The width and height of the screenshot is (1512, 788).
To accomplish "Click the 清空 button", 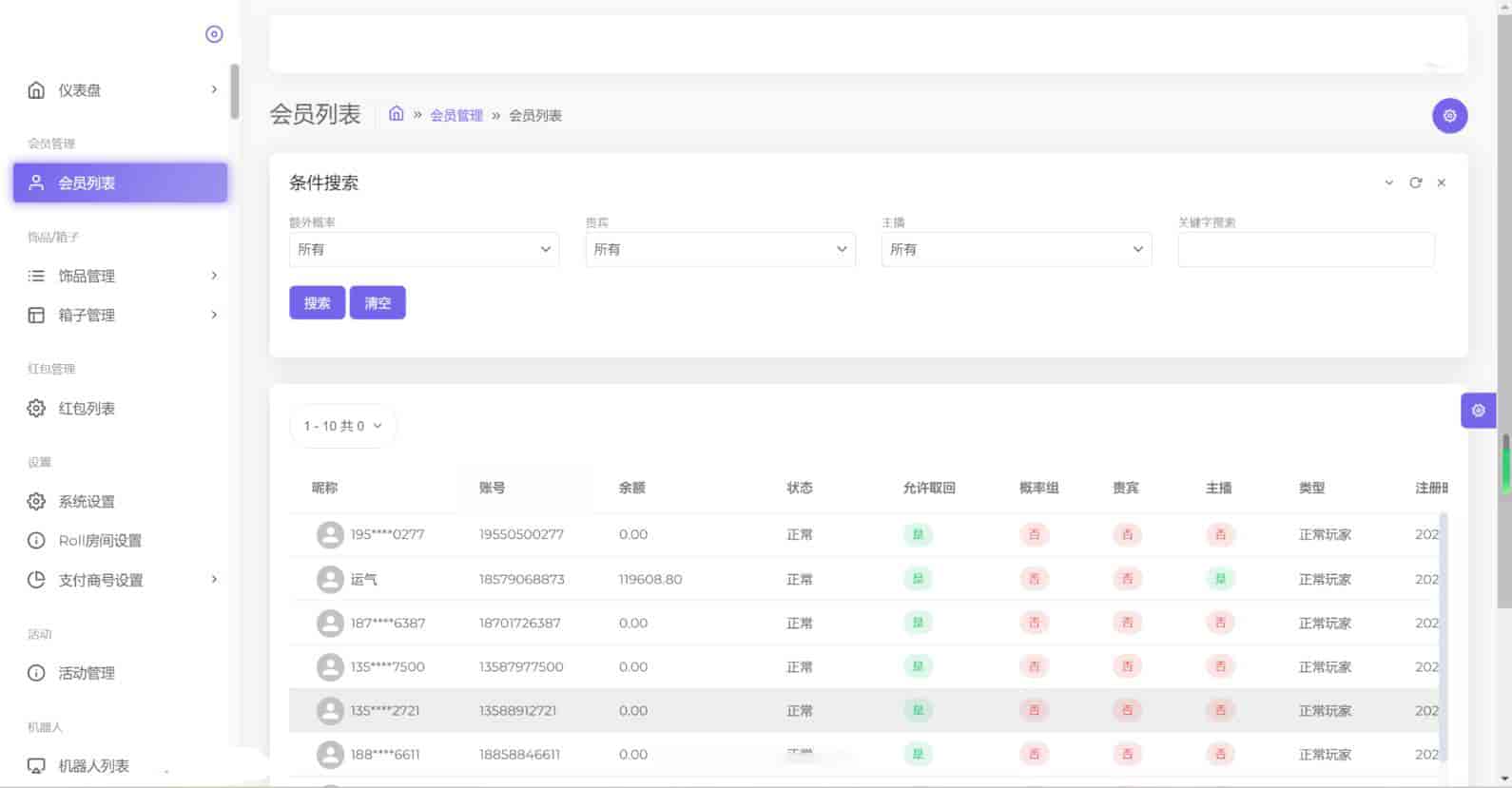I will (x=378, y=302).
